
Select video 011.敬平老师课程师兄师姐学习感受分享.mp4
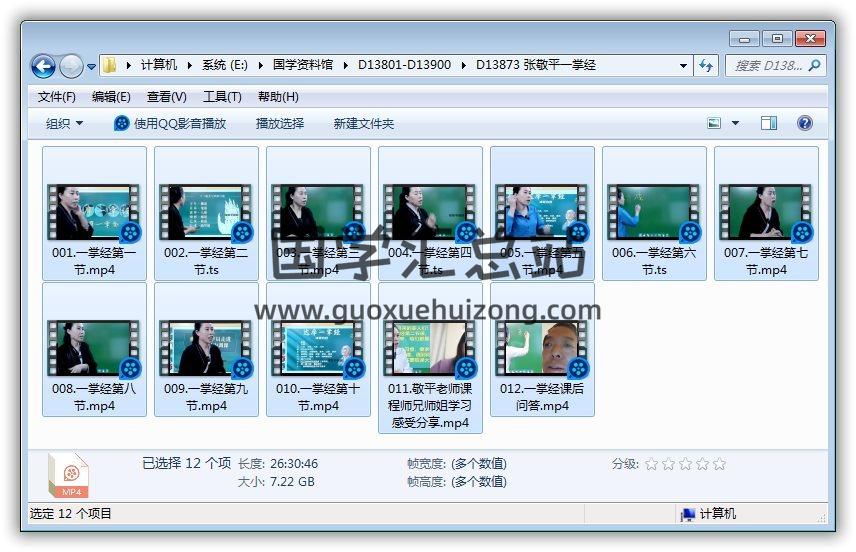[430, 358]
